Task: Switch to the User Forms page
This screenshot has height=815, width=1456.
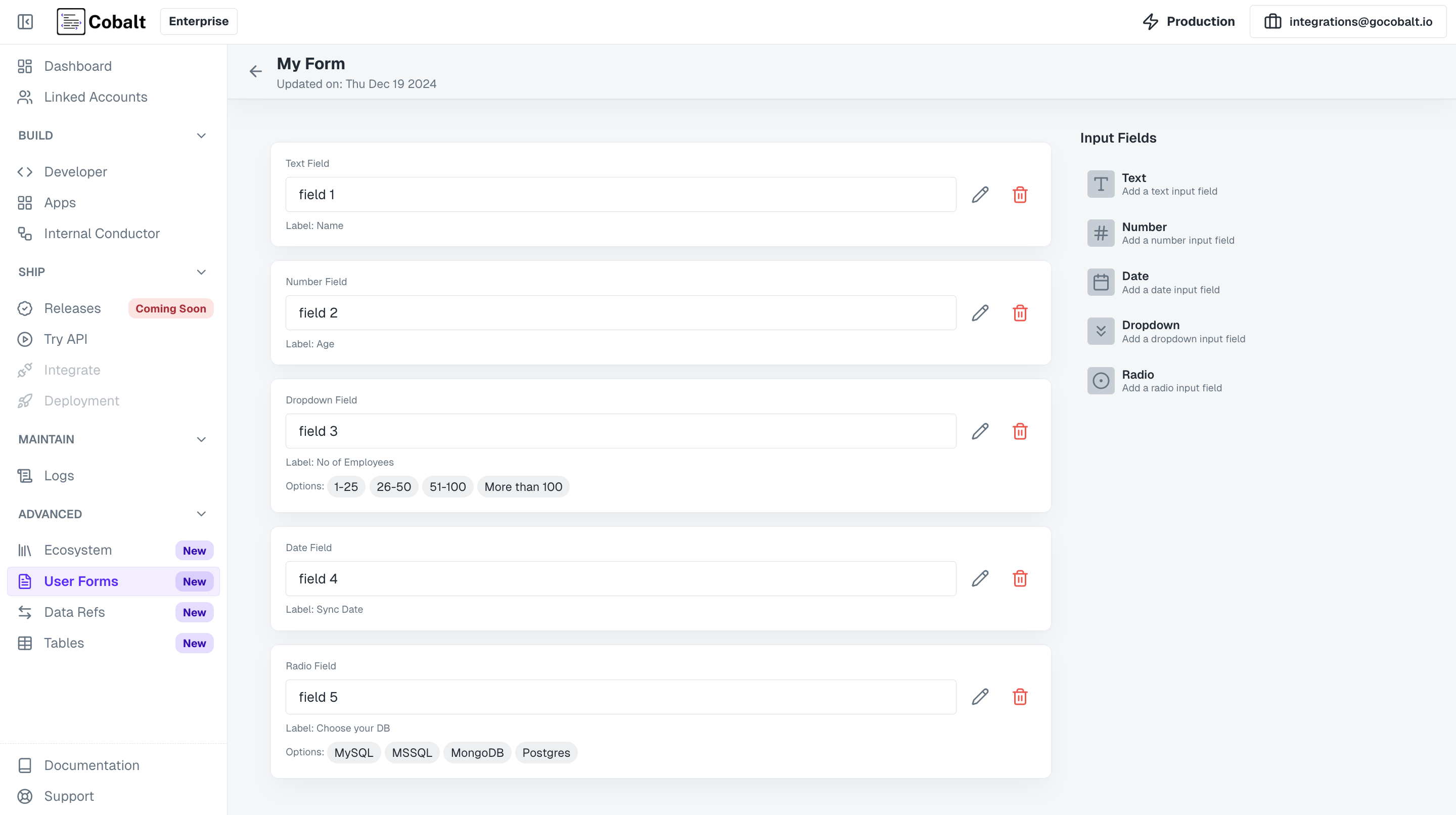Action: [81, 581]
